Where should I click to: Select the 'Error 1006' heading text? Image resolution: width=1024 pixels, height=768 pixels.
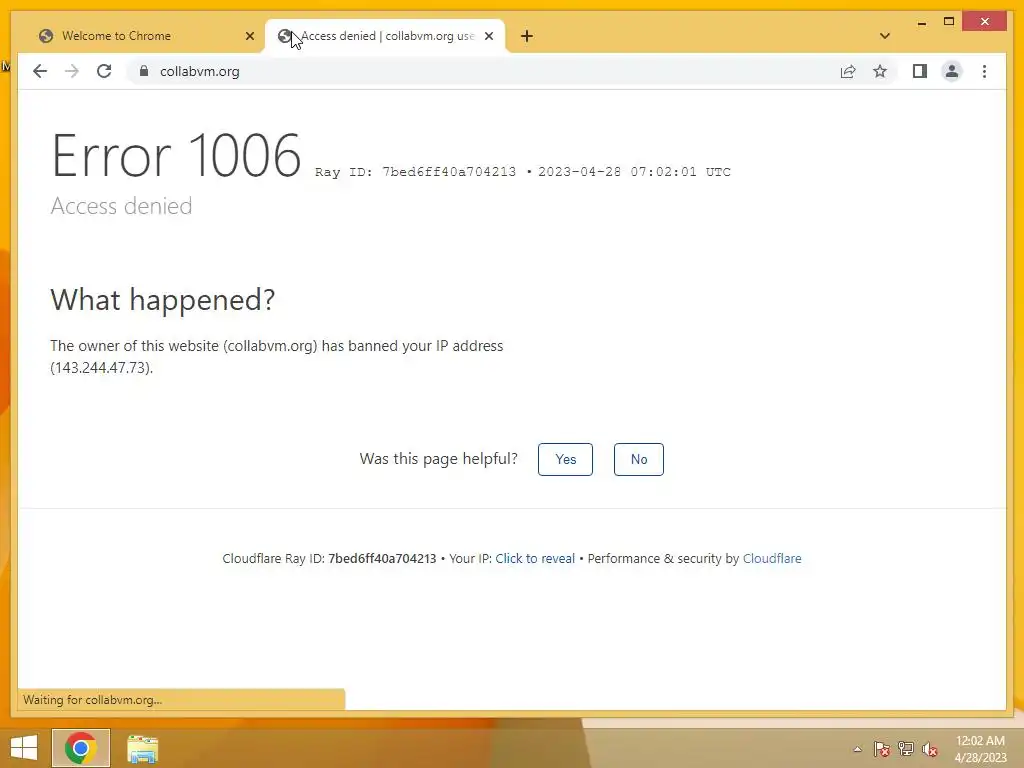[x=176, y=155]
